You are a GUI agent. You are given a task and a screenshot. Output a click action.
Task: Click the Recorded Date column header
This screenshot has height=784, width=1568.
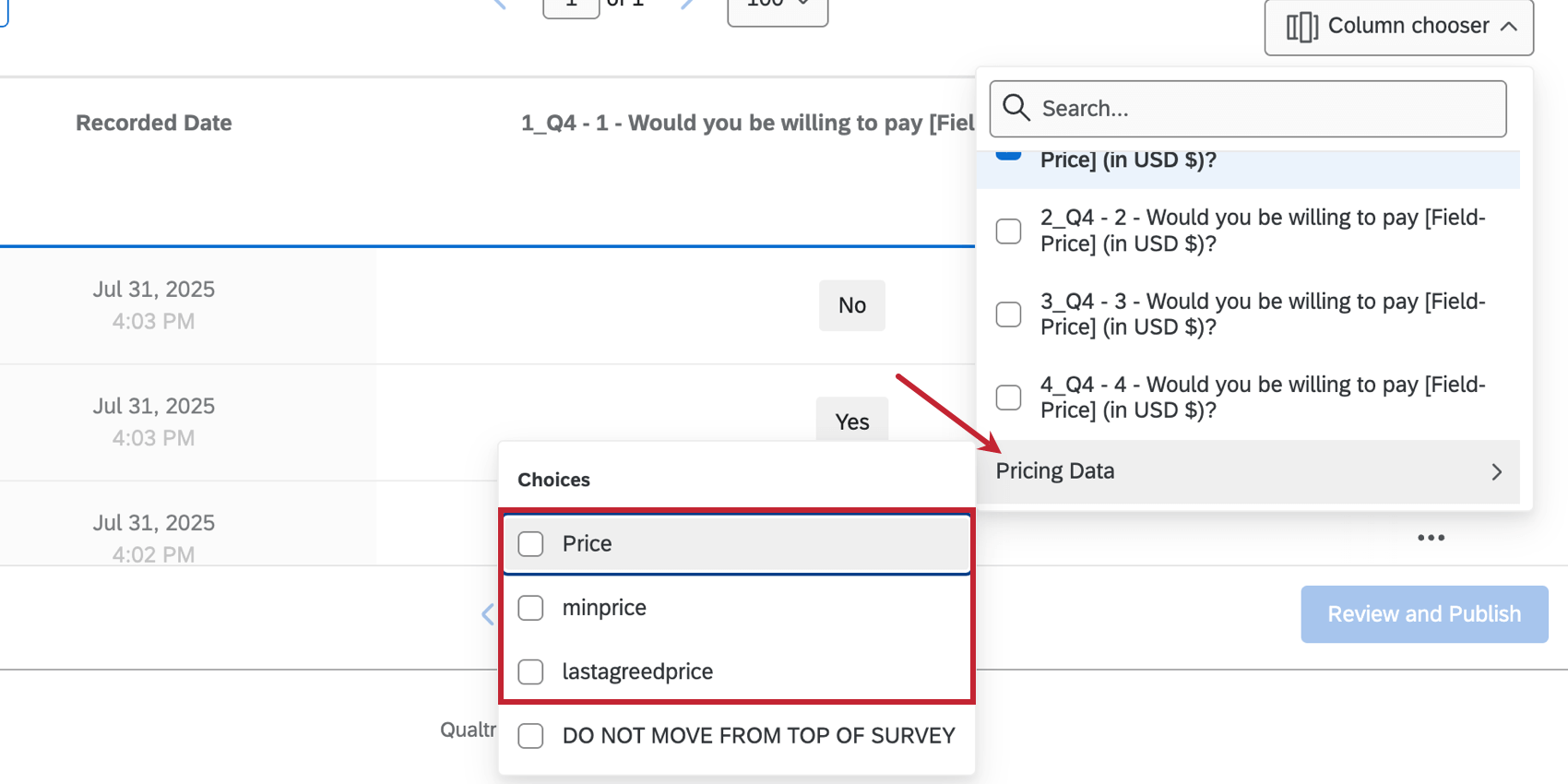(154, 123)
